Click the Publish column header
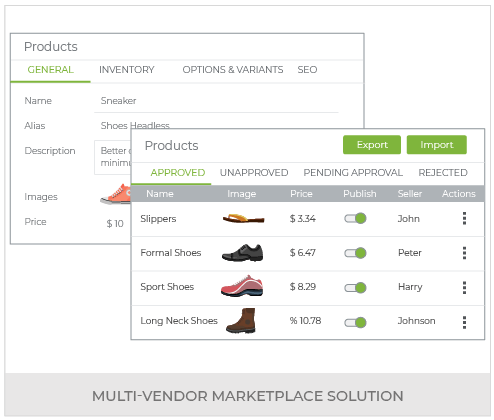Screen dimensions: 494x420 [360, 194]
